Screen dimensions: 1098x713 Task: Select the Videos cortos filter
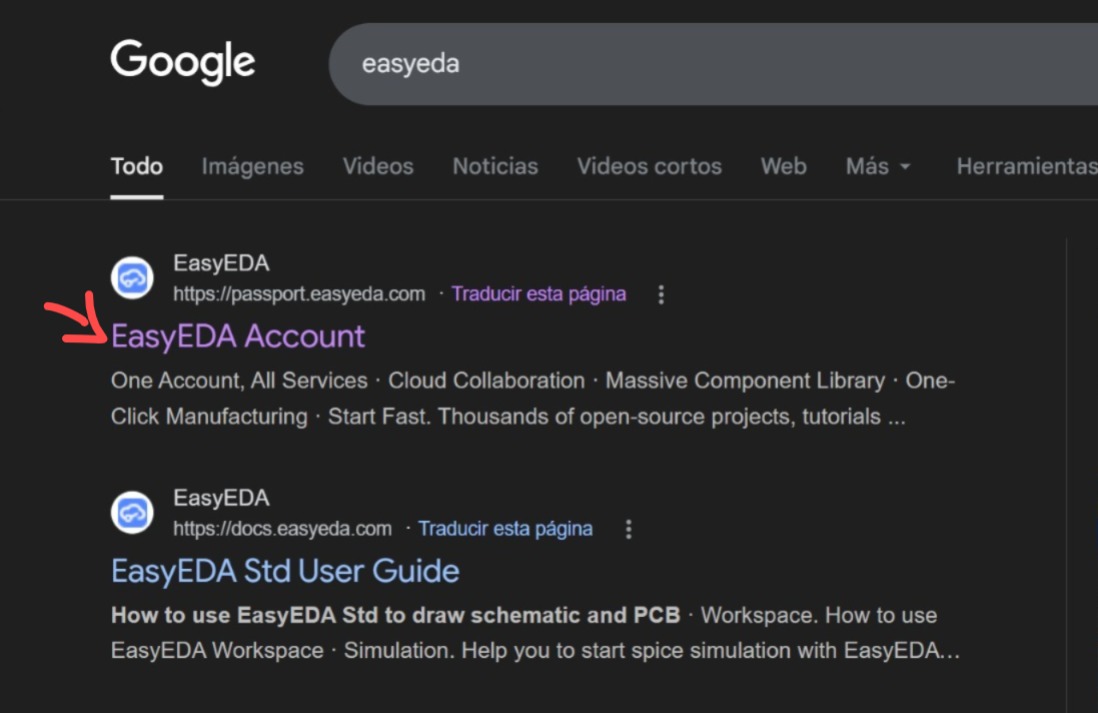(x=648, y=166)
